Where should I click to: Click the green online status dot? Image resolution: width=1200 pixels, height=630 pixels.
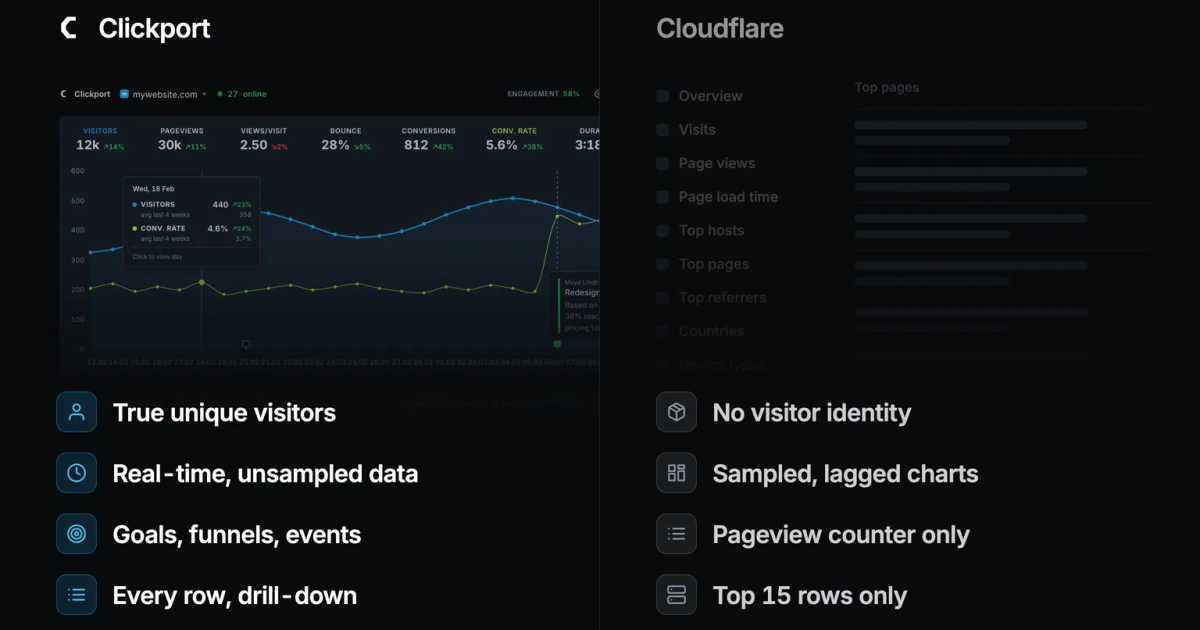point(220,94)
